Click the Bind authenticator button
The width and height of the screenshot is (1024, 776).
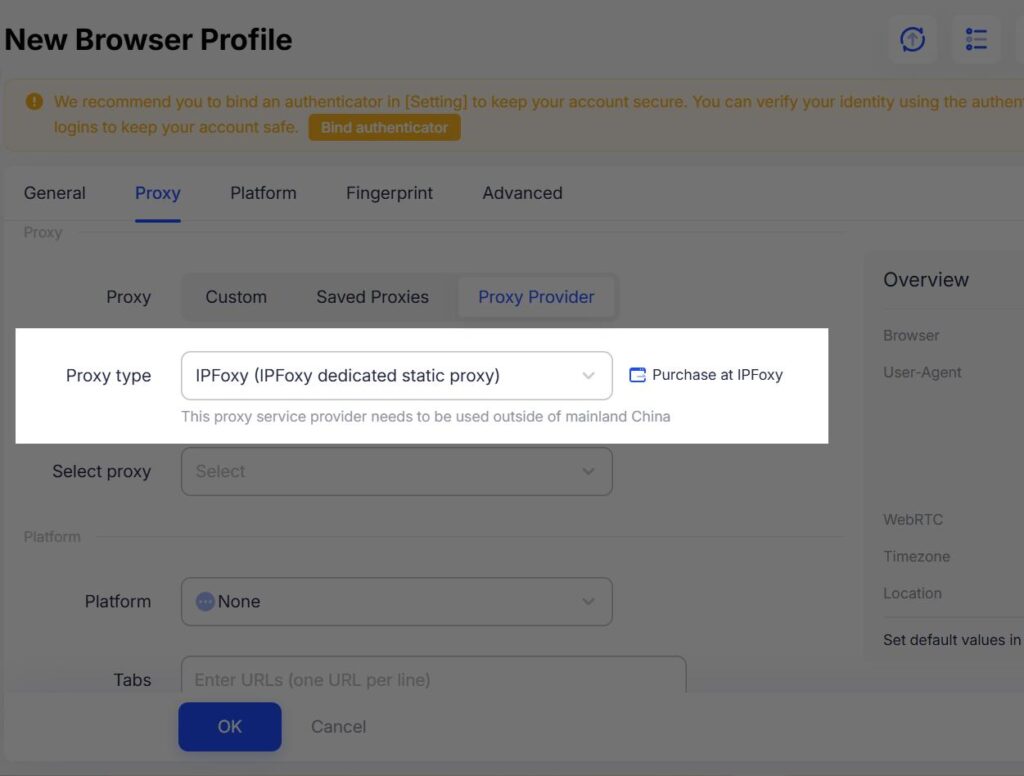pyautogui.click(x=384, y=128)
